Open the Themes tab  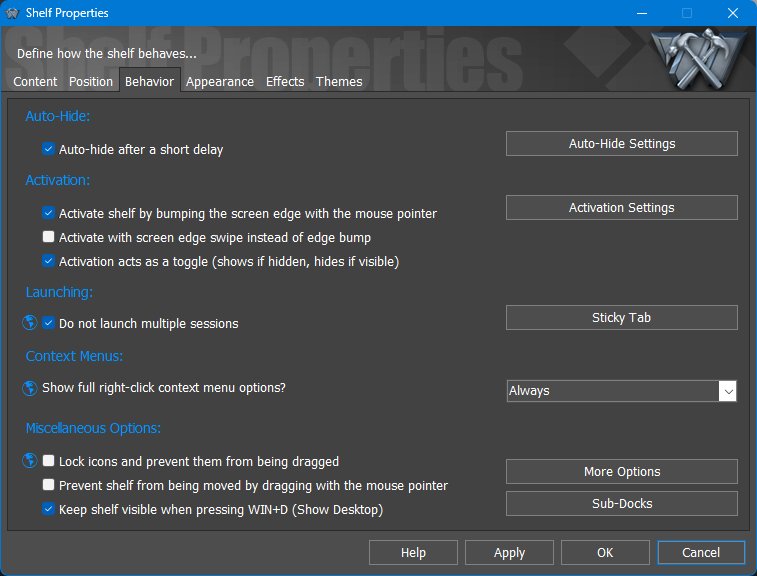339,82
